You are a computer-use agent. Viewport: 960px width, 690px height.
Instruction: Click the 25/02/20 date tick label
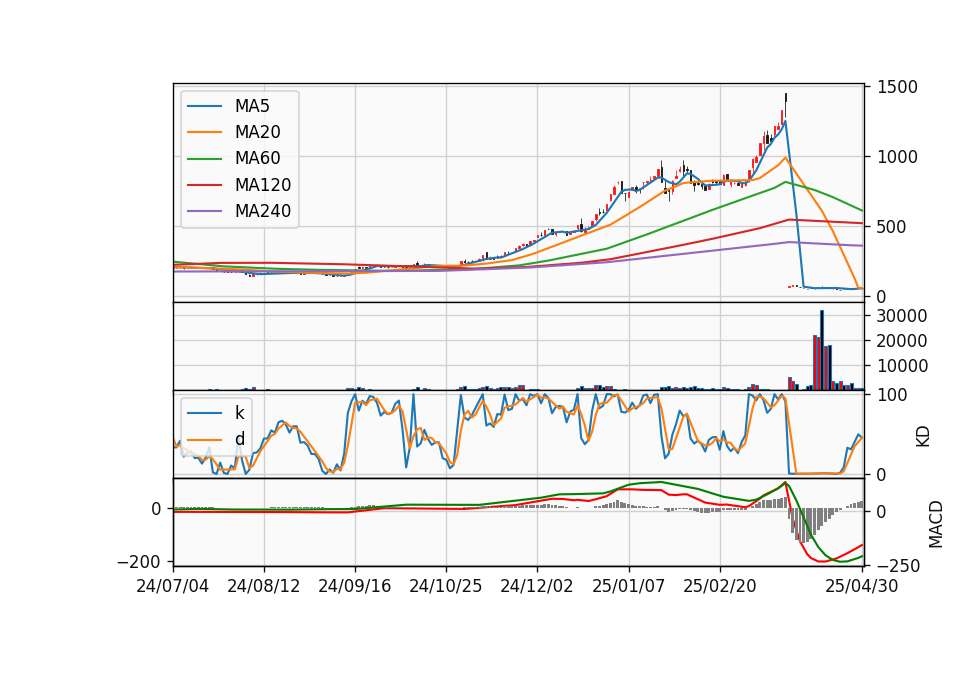tap(719, 586)
